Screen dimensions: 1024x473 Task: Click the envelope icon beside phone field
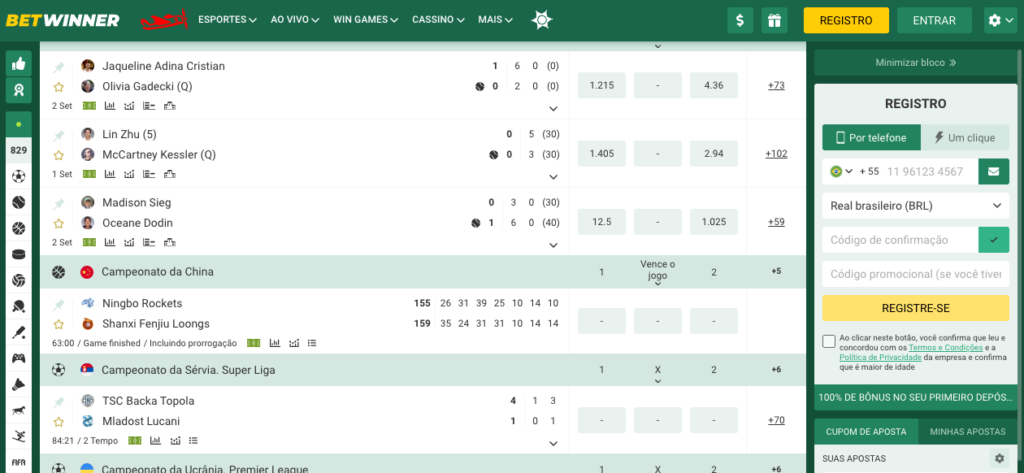point(993,171)
